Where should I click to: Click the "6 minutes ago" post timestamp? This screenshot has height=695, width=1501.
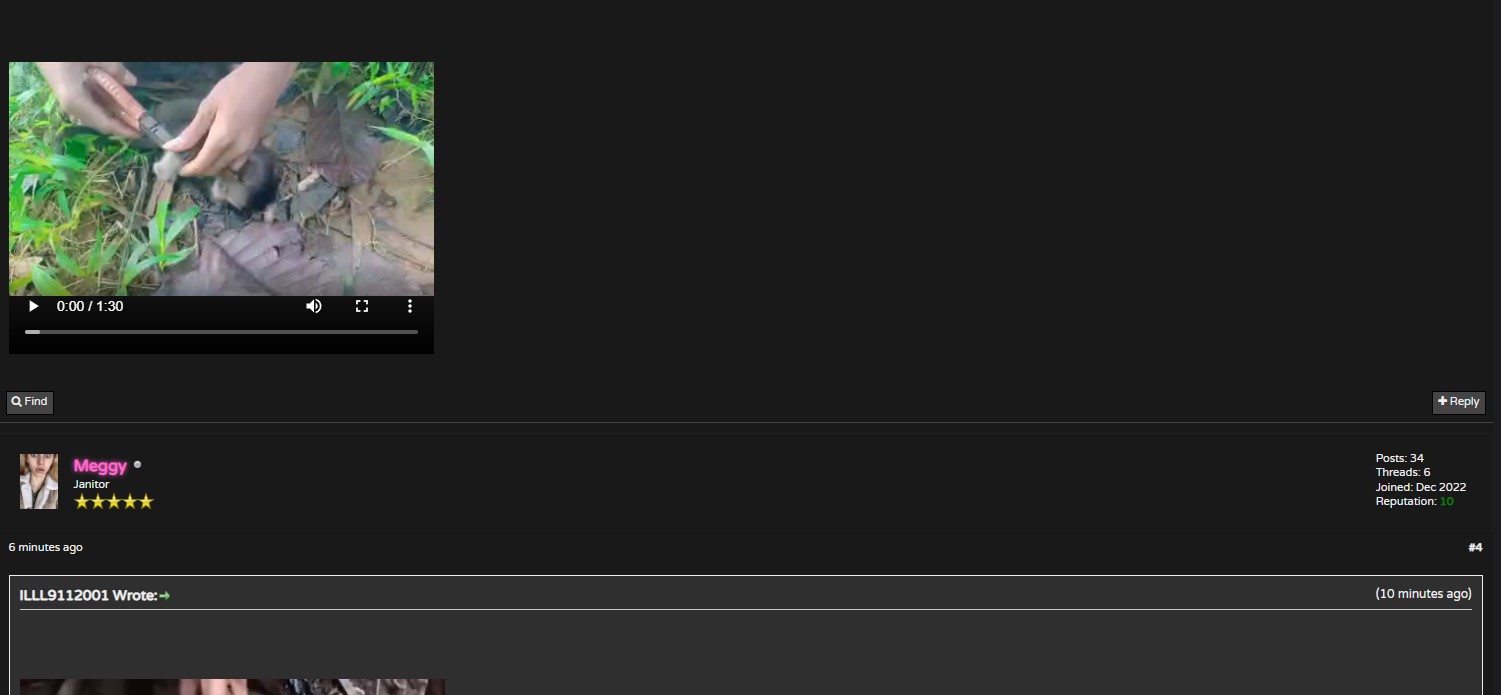[x=46, y=548]
